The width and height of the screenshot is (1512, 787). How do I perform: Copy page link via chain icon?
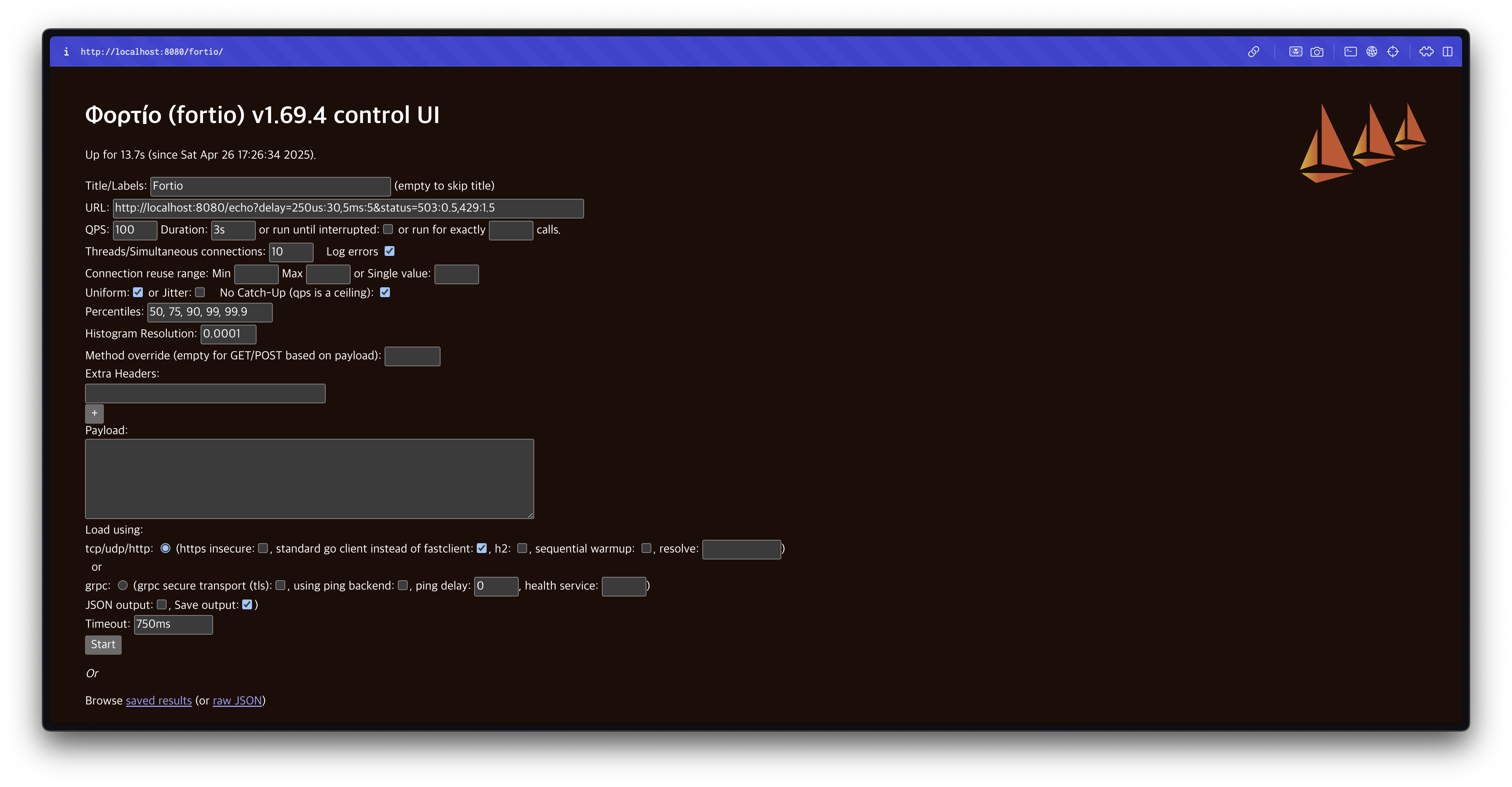tap(1253, 52)
